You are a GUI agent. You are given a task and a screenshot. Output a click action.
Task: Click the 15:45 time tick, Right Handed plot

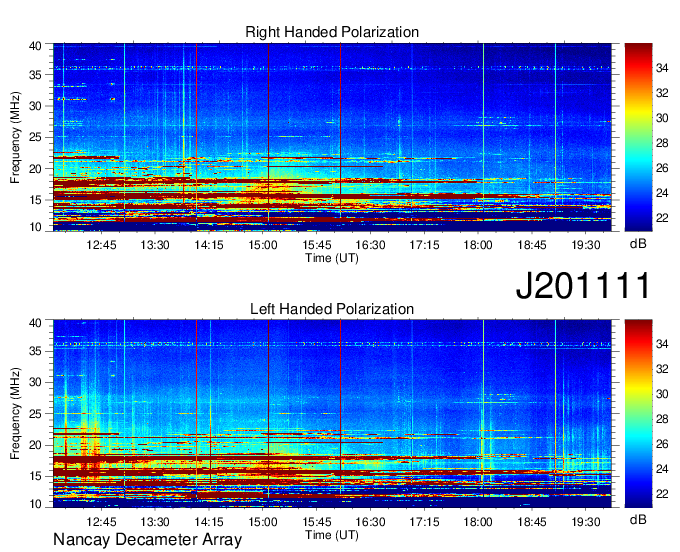317,245
